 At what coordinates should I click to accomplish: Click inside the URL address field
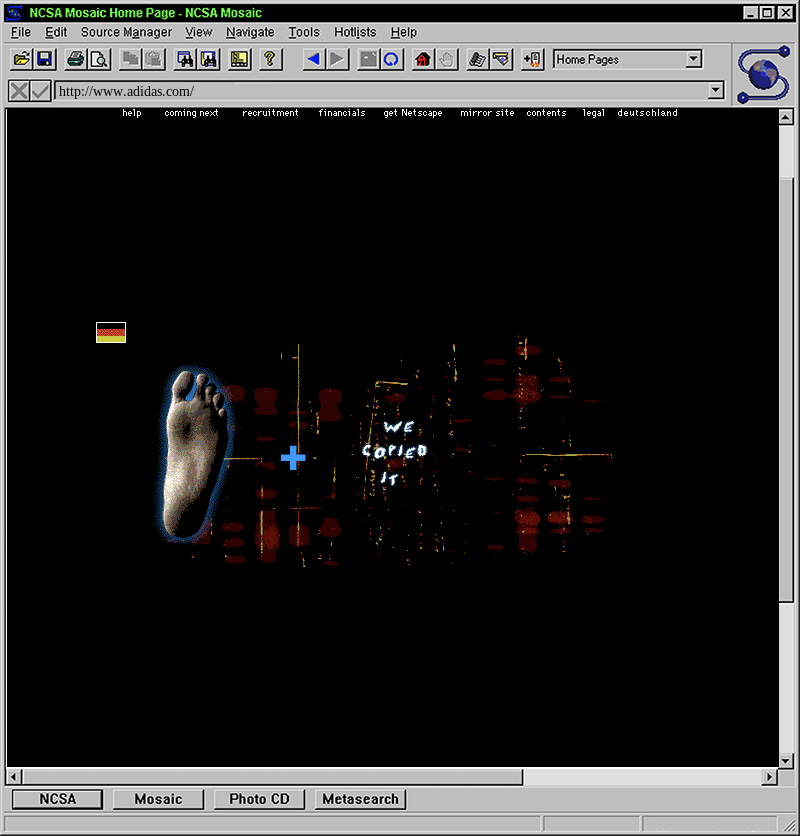[x=380, y=91]
